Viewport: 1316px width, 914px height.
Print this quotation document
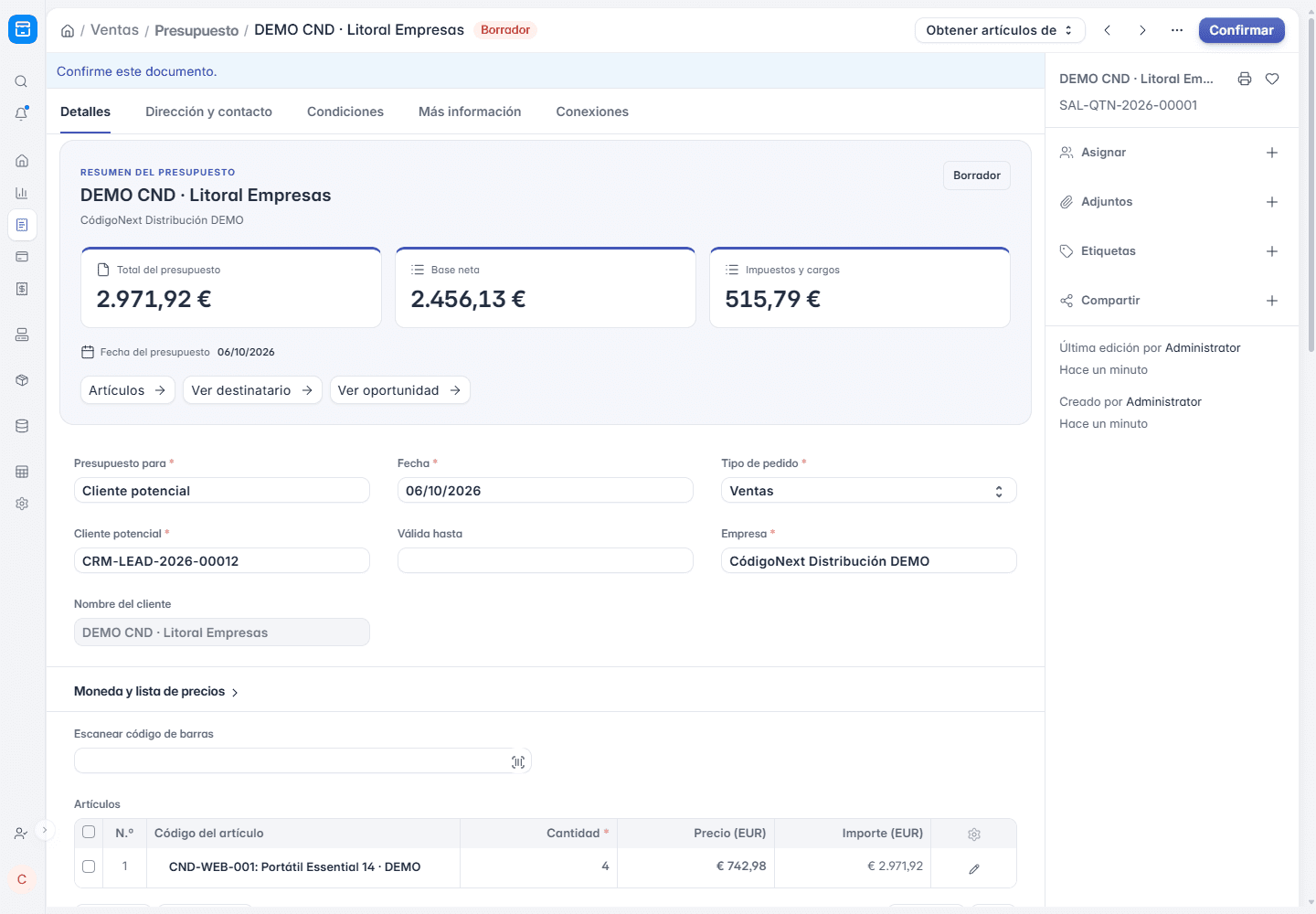click(1245, 79)
